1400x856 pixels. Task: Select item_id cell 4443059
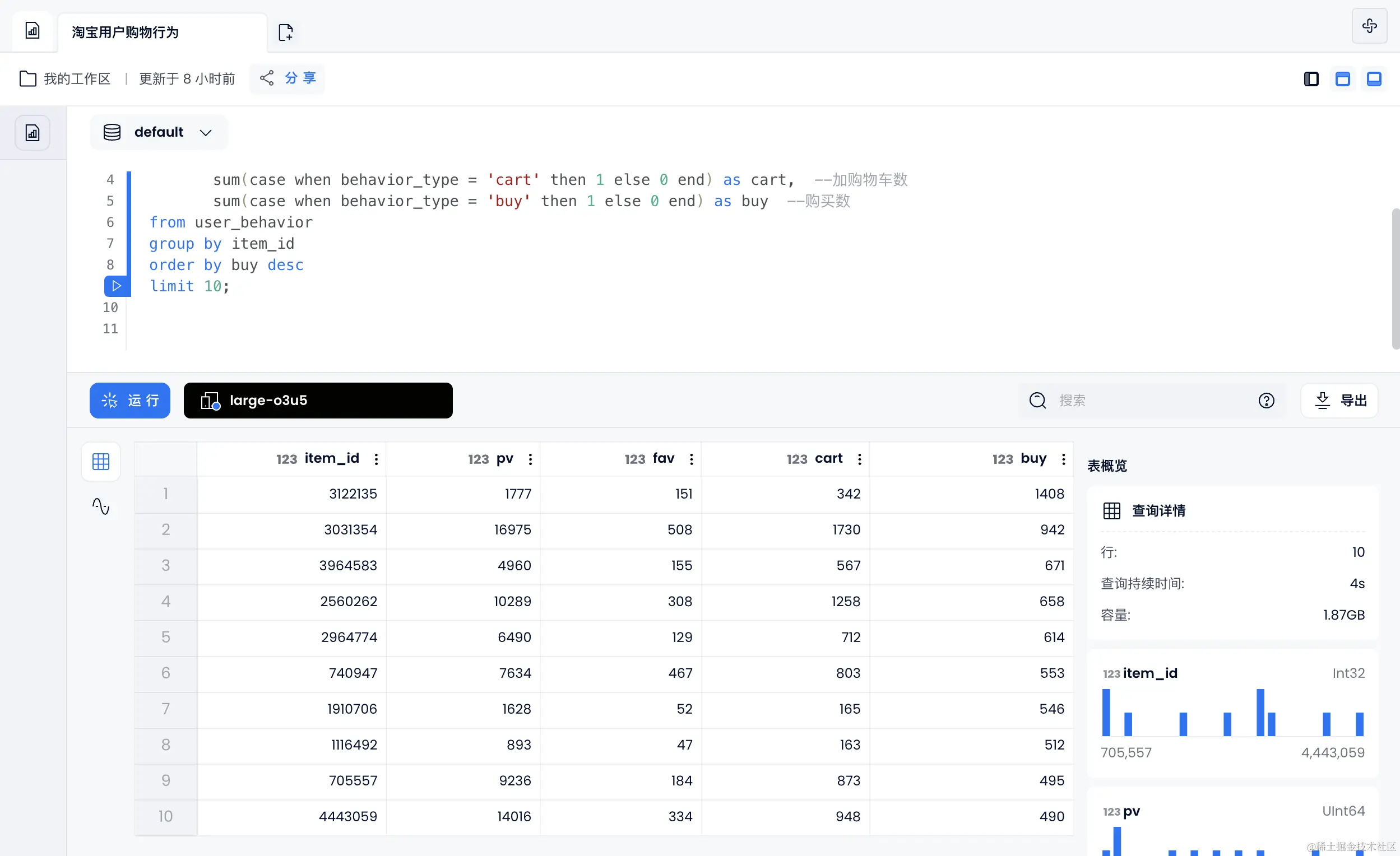coord(291,817)
